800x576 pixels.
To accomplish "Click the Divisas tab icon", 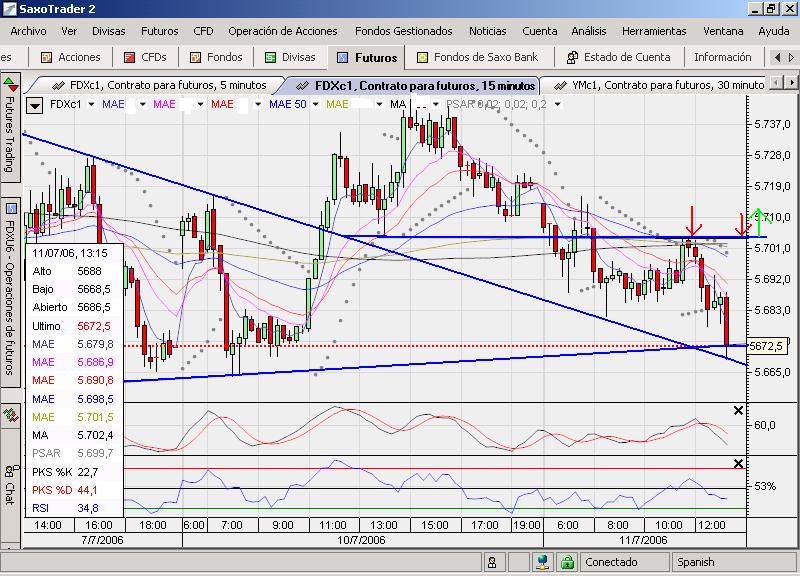I will (270, 58).
